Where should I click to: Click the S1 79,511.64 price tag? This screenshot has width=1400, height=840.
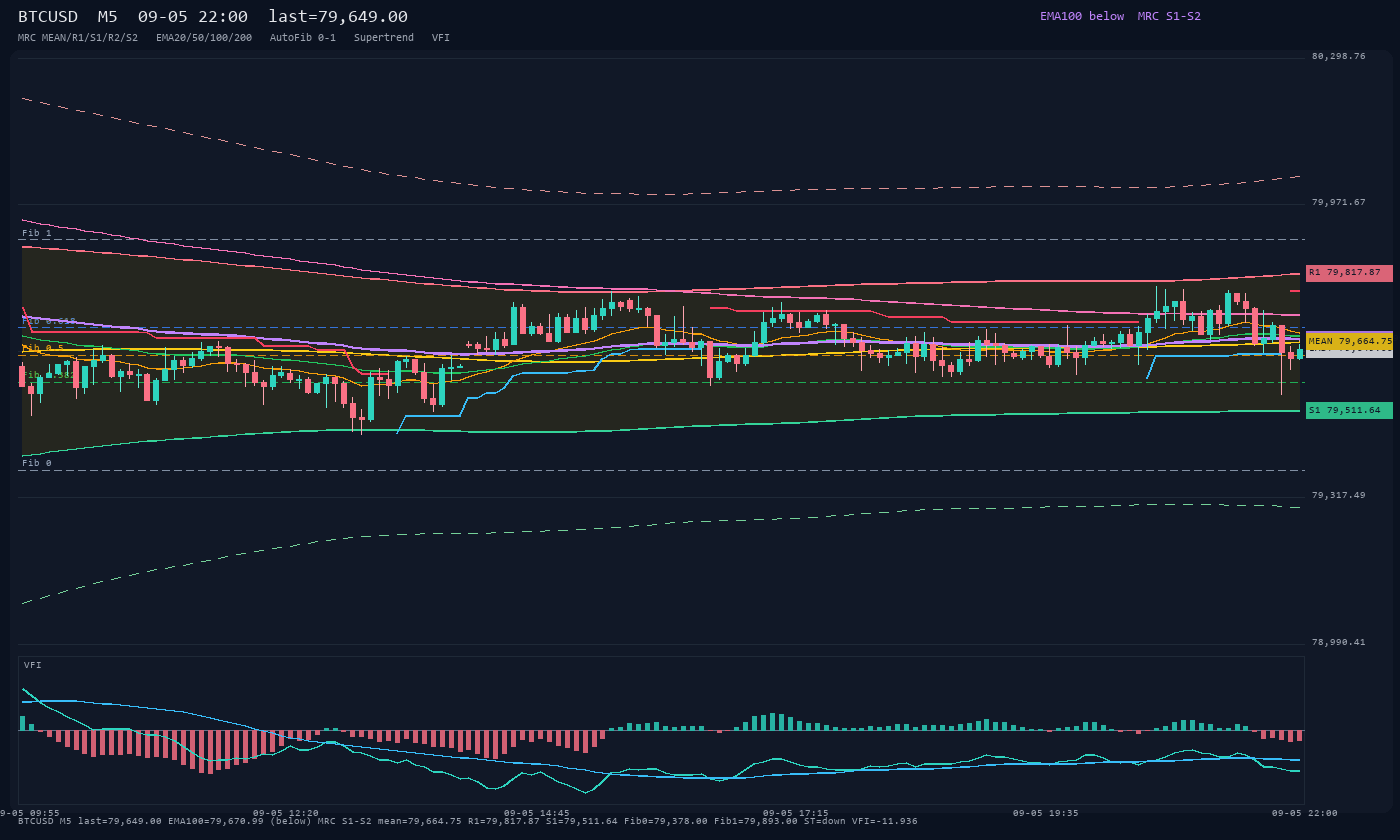click(x=1349, y=410)
